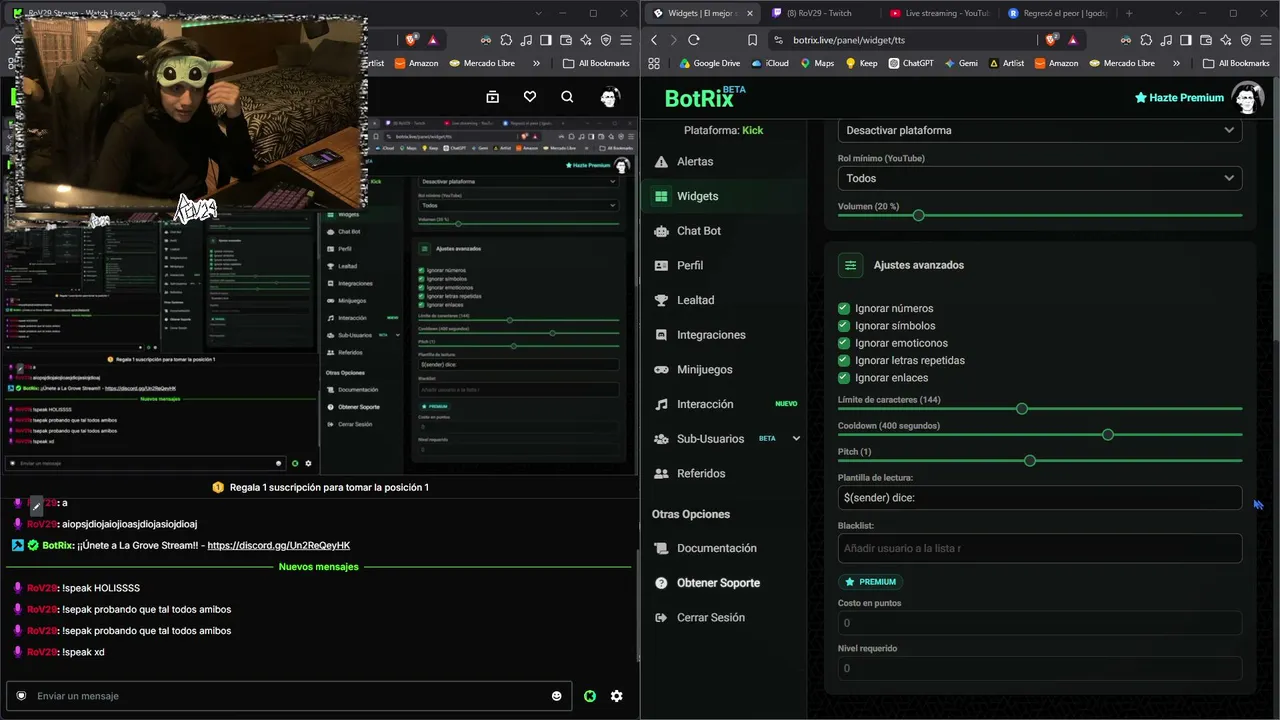Click the Cerrar Sesión logout icon
The height and width of the screenshot is (720, 1280).
tap(660, 617)
